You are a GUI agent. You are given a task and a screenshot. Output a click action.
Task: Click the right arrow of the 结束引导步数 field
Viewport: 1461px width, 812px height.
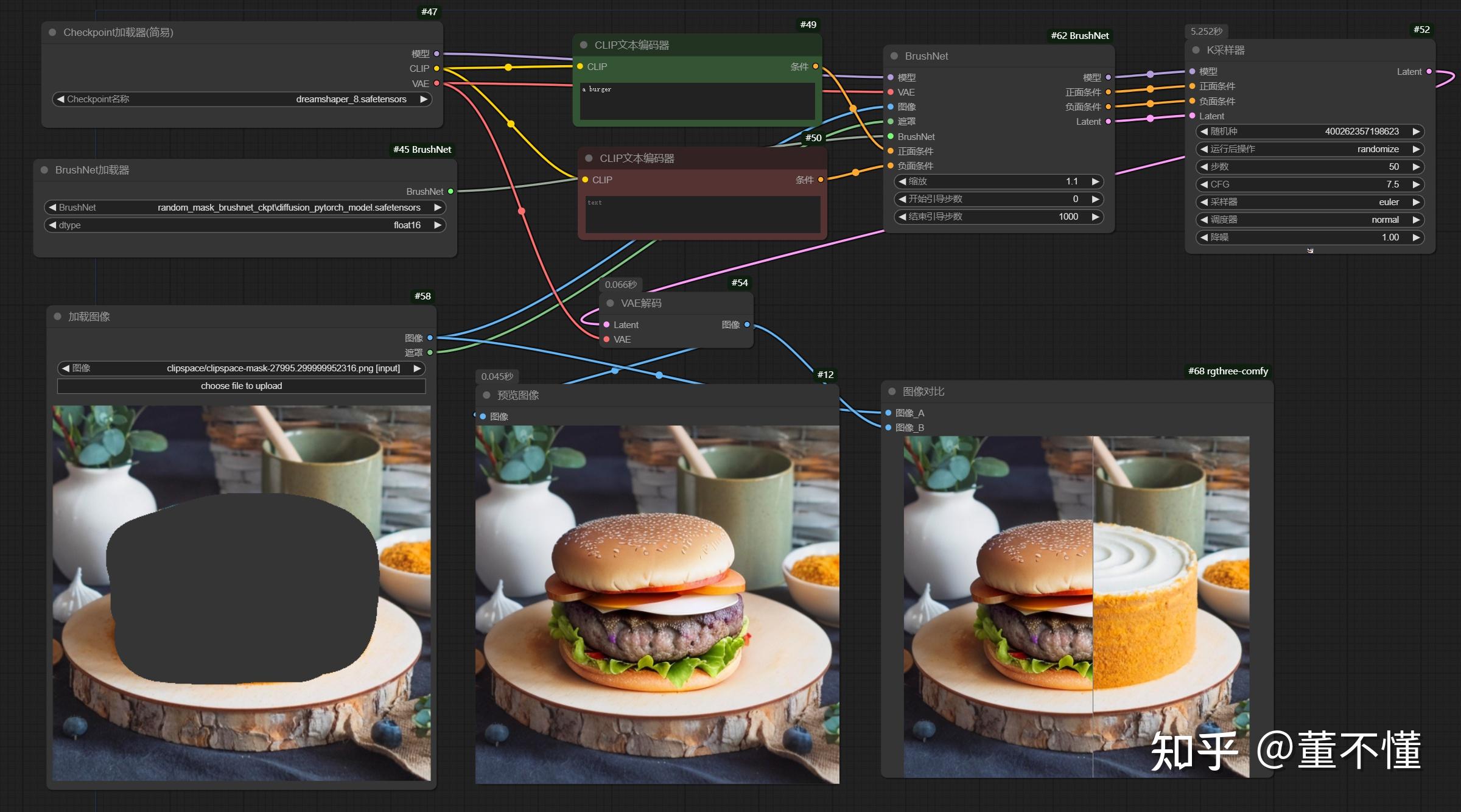point(1095,217)
